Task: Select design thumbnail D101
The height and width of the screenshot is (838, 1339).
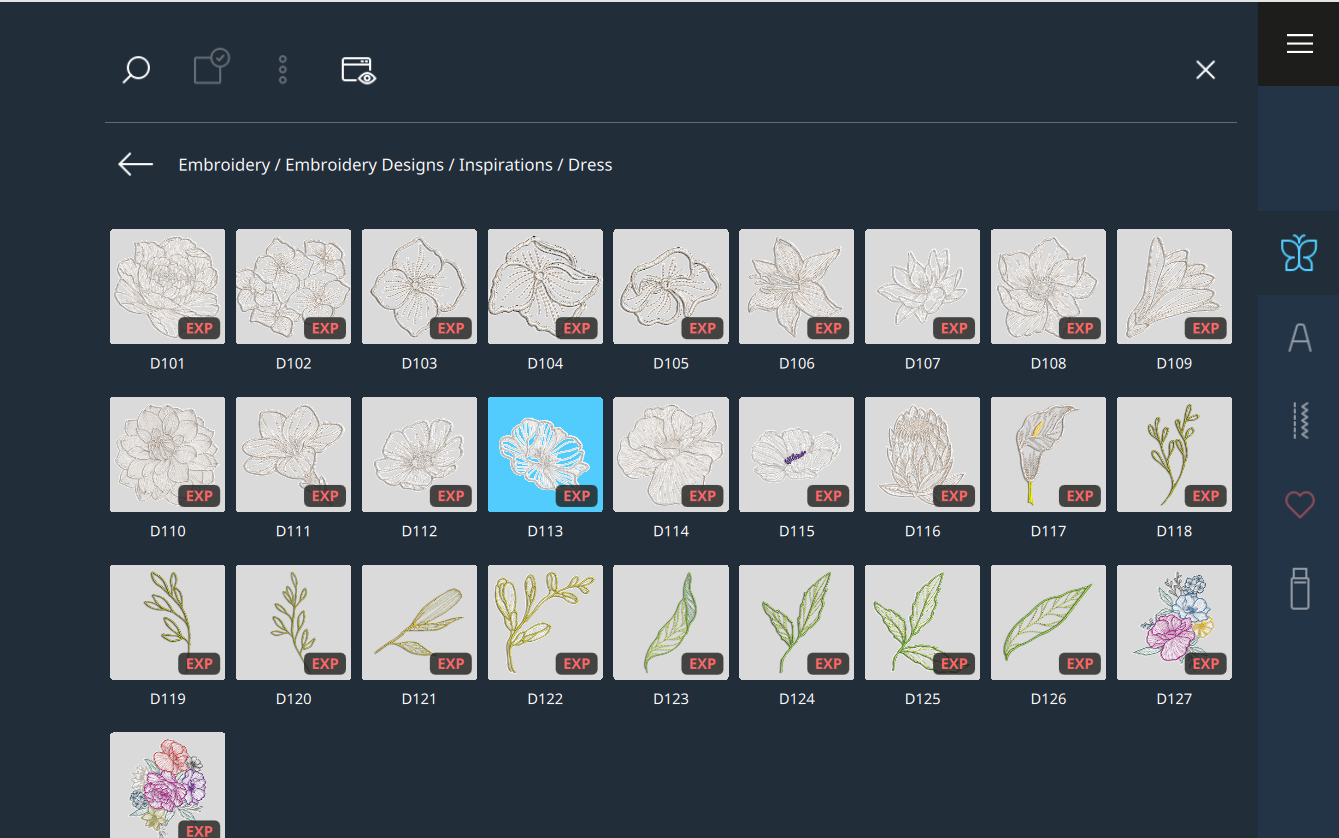Action: click(x=167, y=287)
